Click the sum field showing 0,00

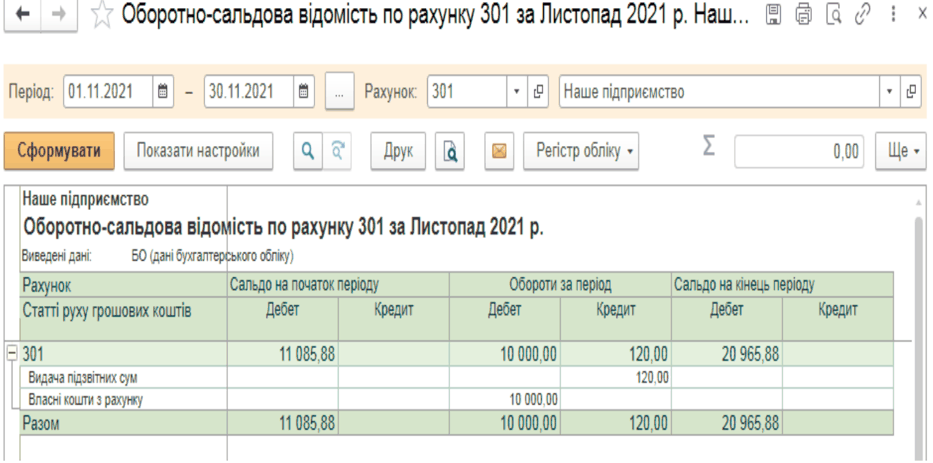799,152
